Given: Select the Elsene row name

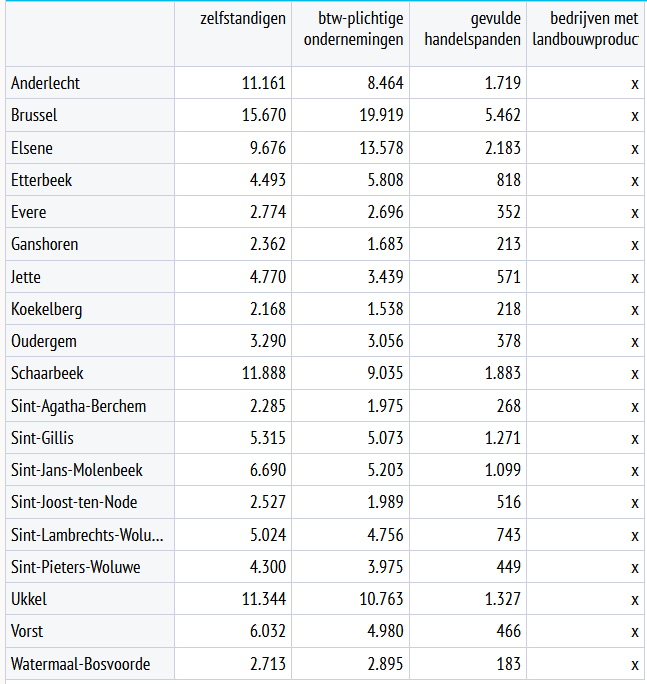Looking at the screenshot, I should [32, 148].
